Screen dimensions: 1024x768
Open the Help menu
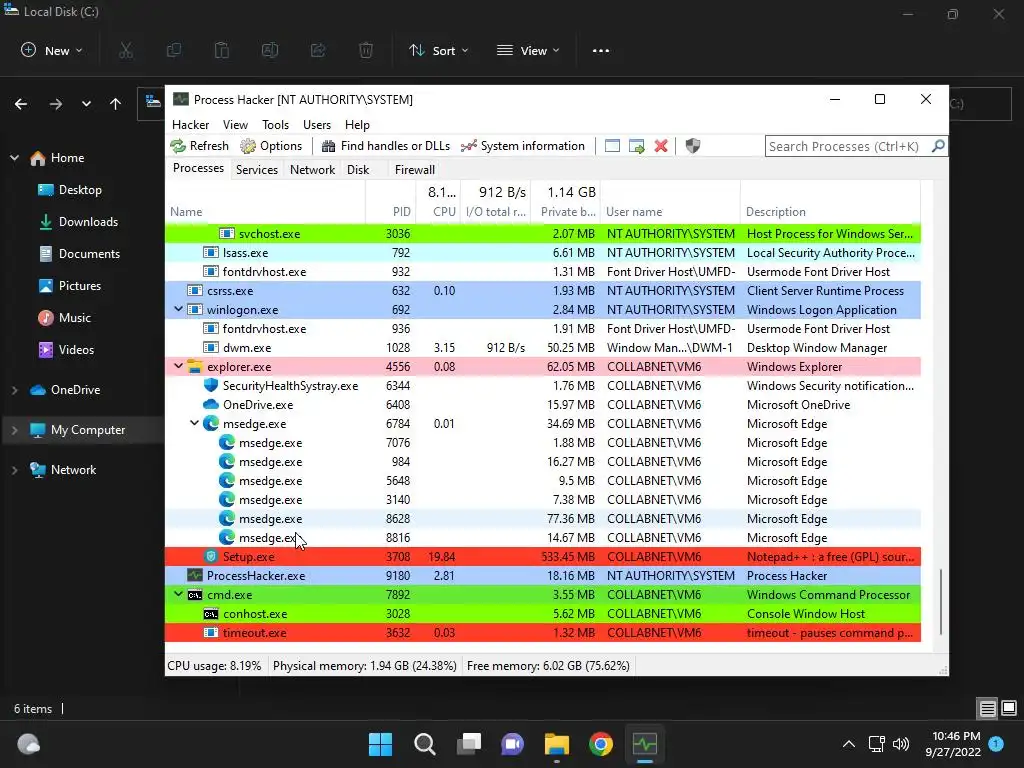coord(357,125)
